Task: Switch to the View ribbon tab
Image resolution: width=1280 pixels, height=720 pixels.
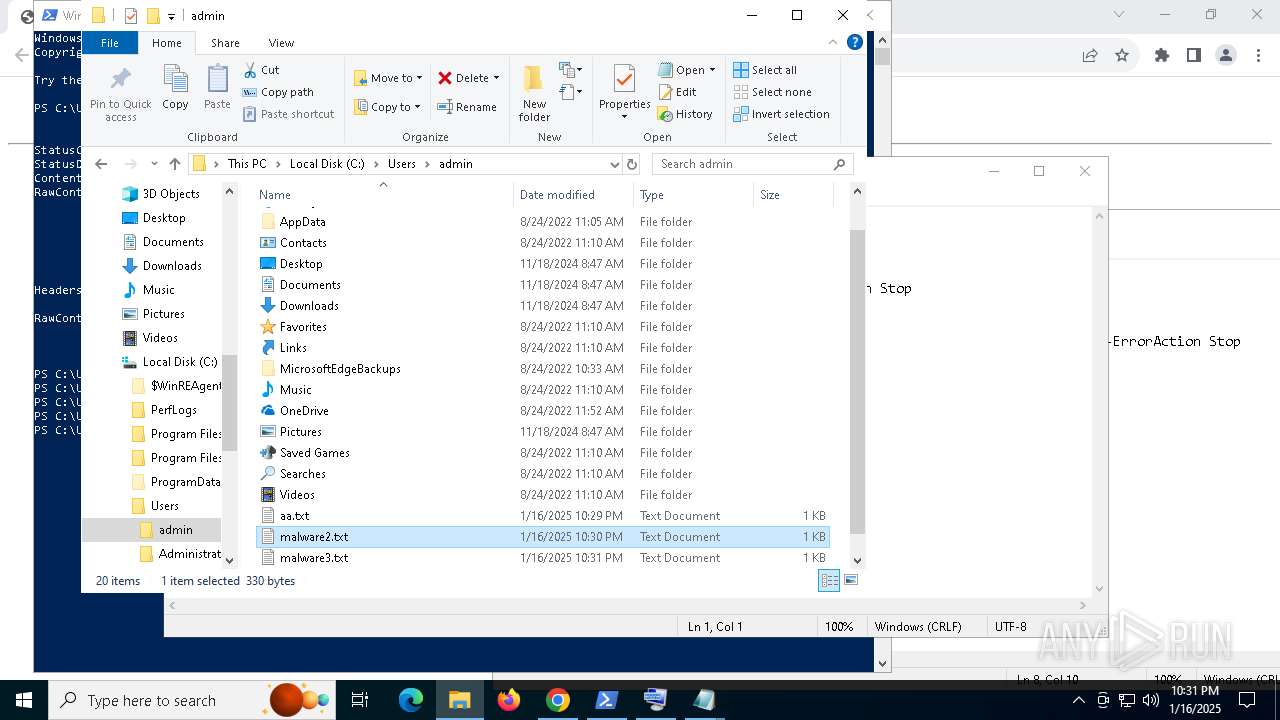Action: pos(281,43)
